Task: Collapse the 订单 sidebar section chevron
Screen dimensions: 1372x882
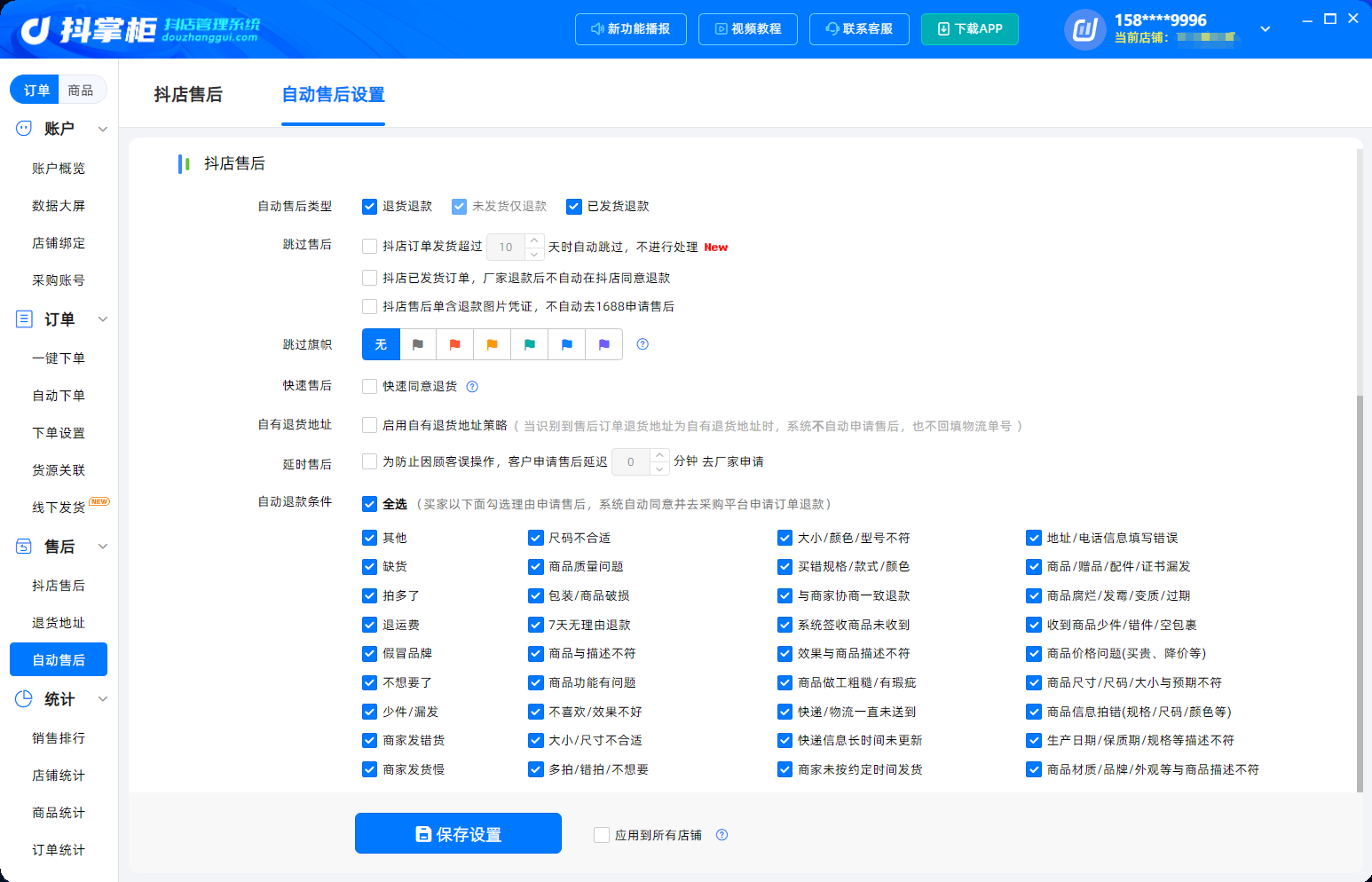Action: point(103,319)
